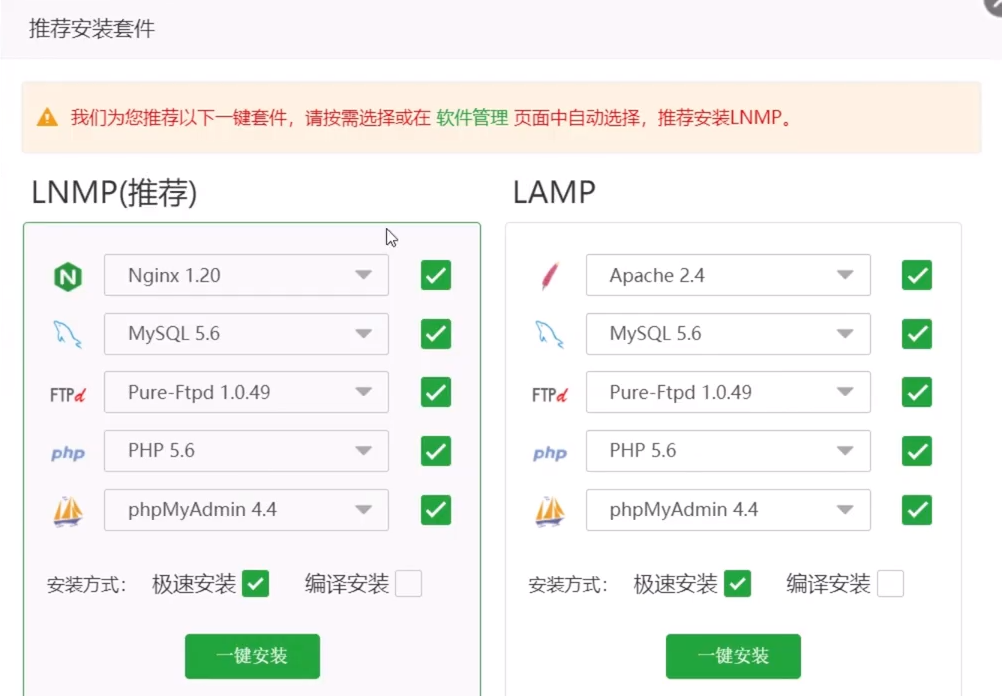Image resolution: width=1002 pixels, height=696 pixels.
Task: Select the Pure-Ftpd icon in LAMP column
Action: [549, 392]
